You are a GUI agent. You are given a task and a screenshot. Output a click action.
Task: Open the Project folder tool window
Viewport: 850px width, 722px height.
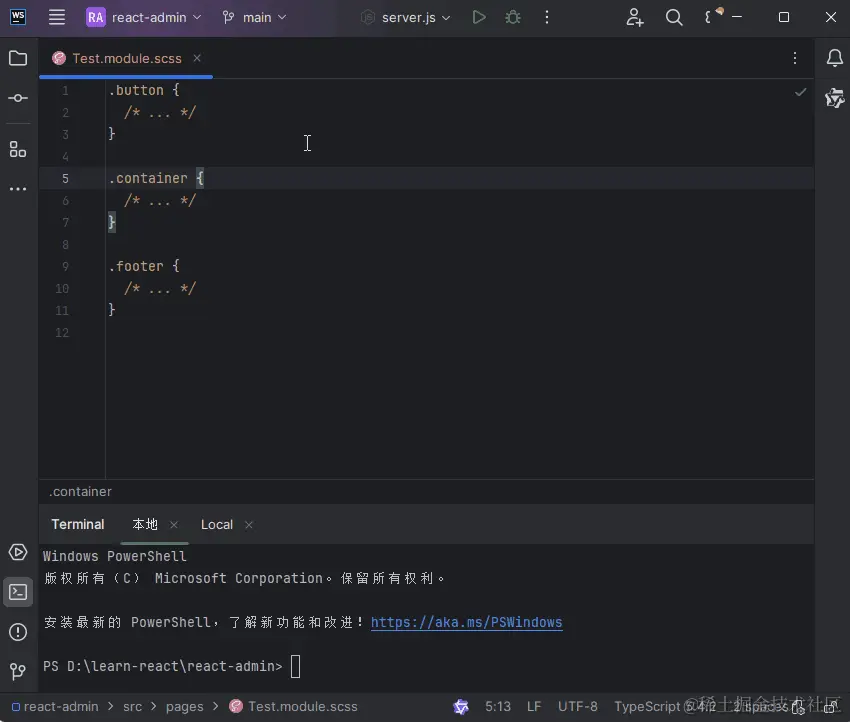point(18,58)
